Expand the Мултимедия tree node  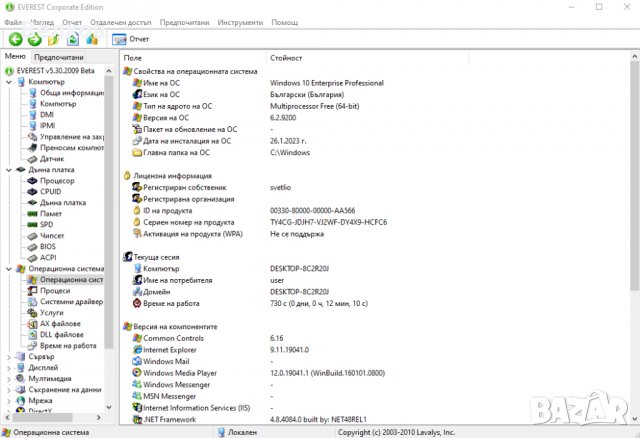(9, 378)
